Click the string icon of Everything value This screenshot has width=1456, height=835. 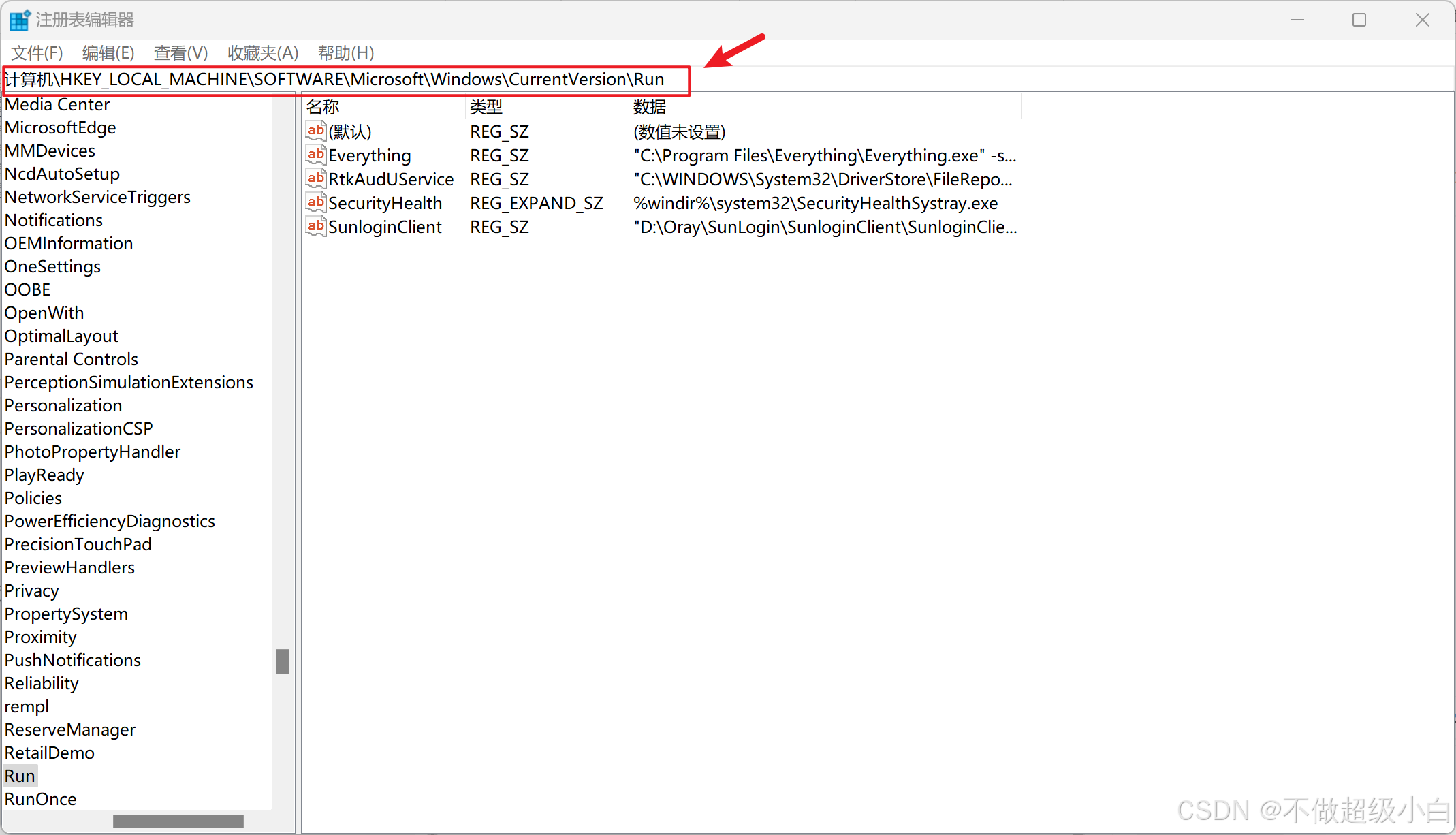coord(315,155)
